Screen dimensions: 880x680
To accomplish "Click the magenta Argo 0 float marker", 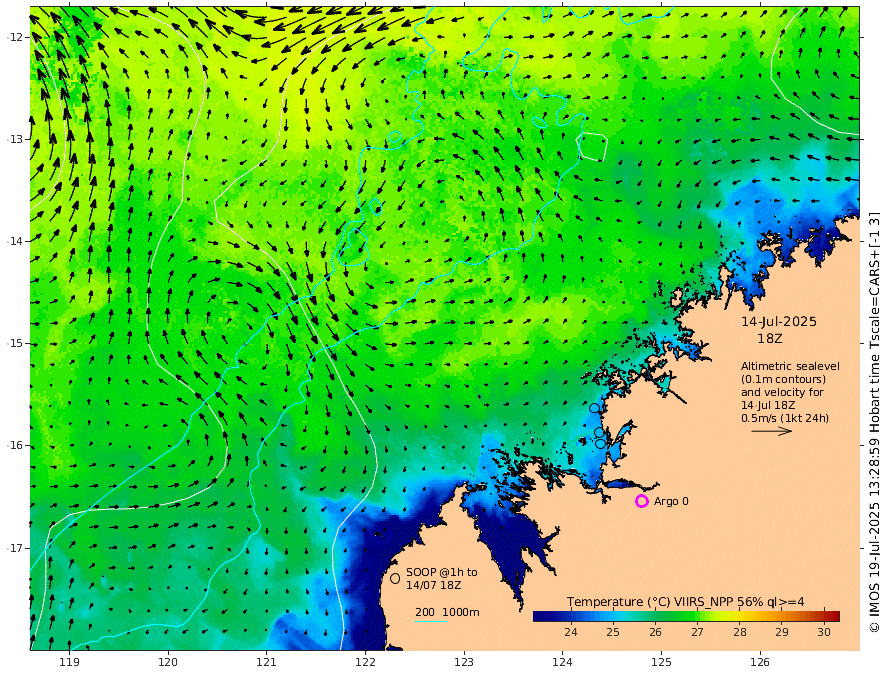I will click(641, 501).
